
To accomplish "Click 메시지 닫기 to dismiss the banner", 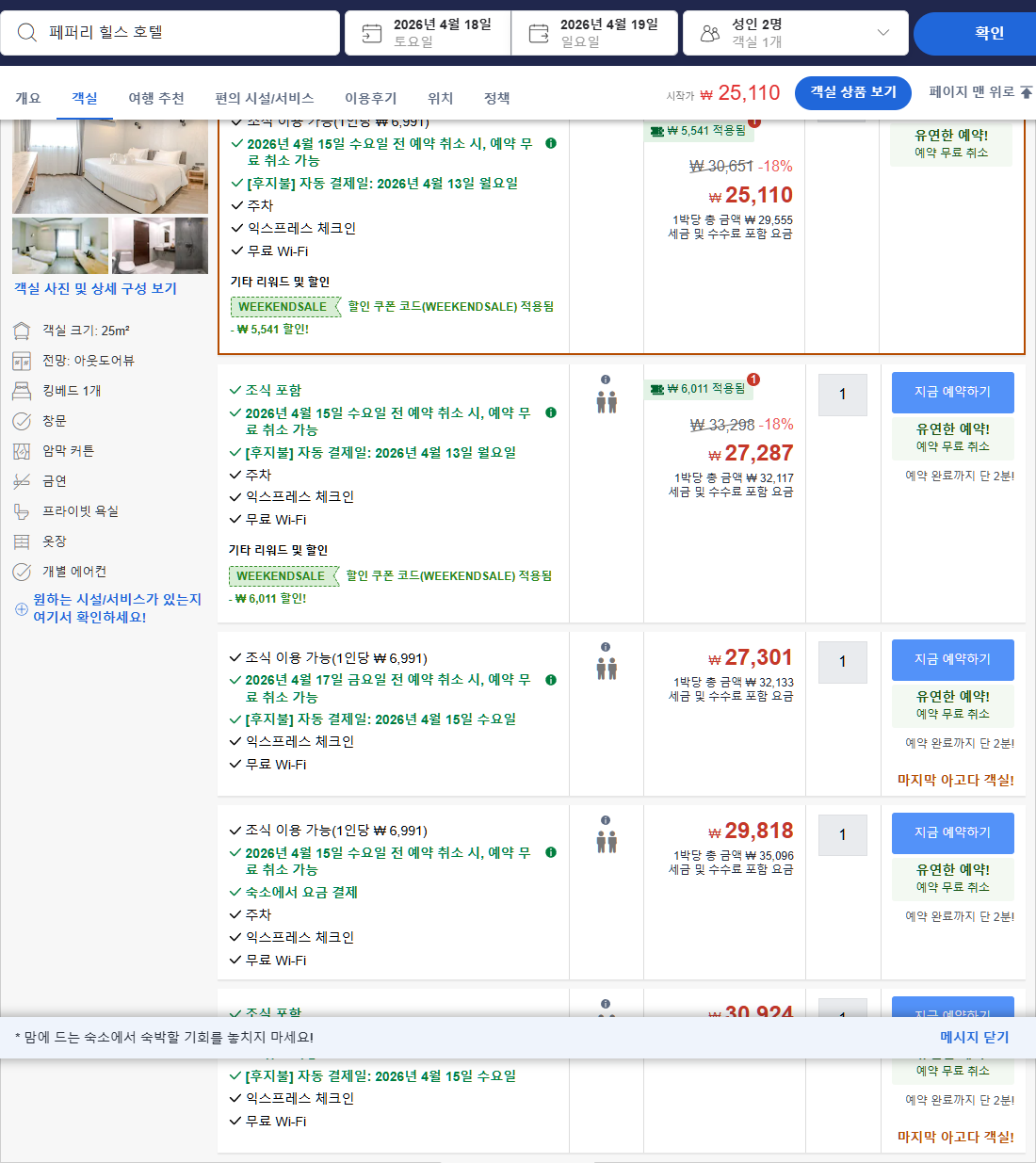I will click(975, 1038).
